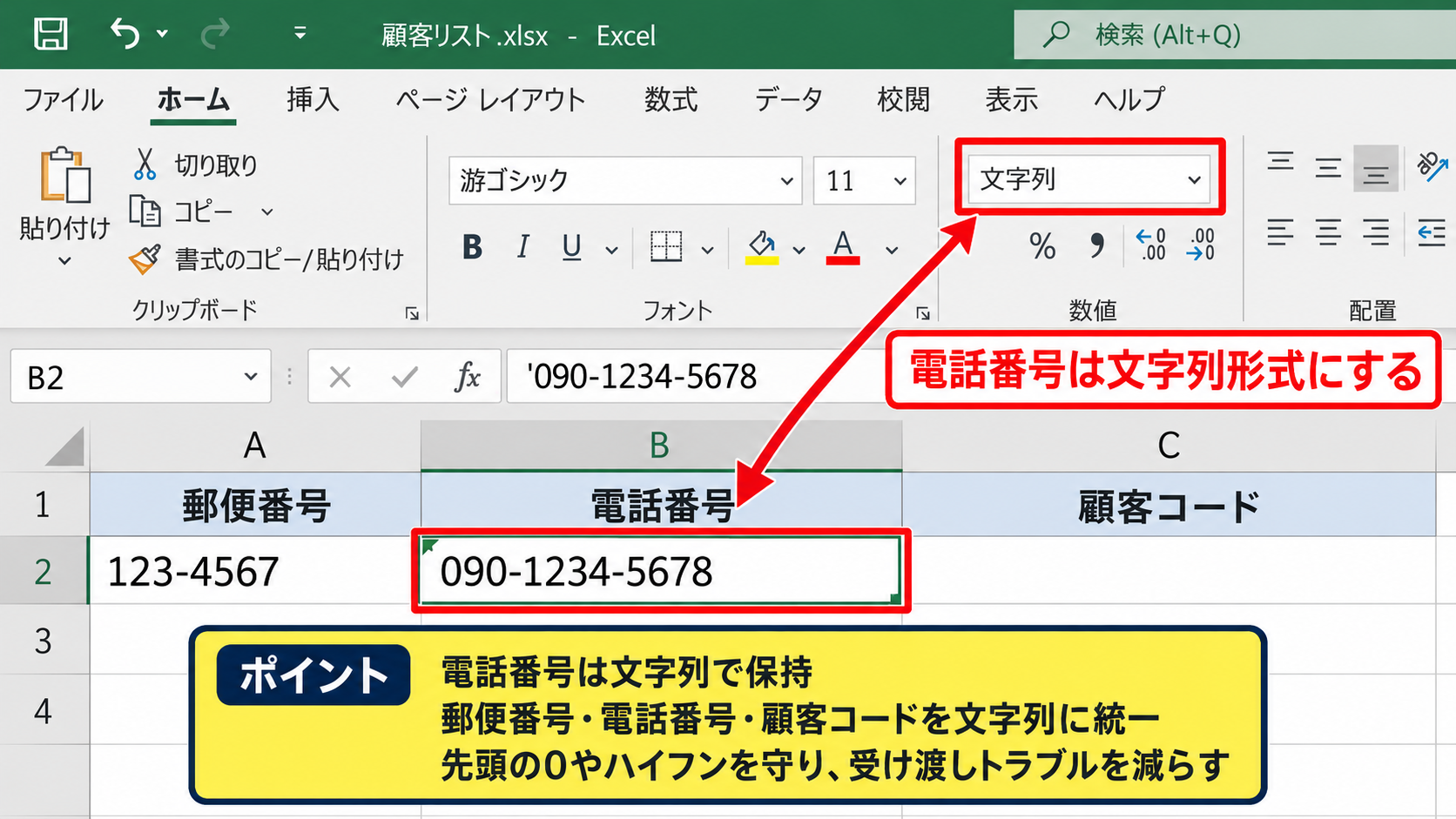Image resolution: width=1456 pixels, height=819 pixels.
Task: Open the データ tab
Action: click(788, 99)
